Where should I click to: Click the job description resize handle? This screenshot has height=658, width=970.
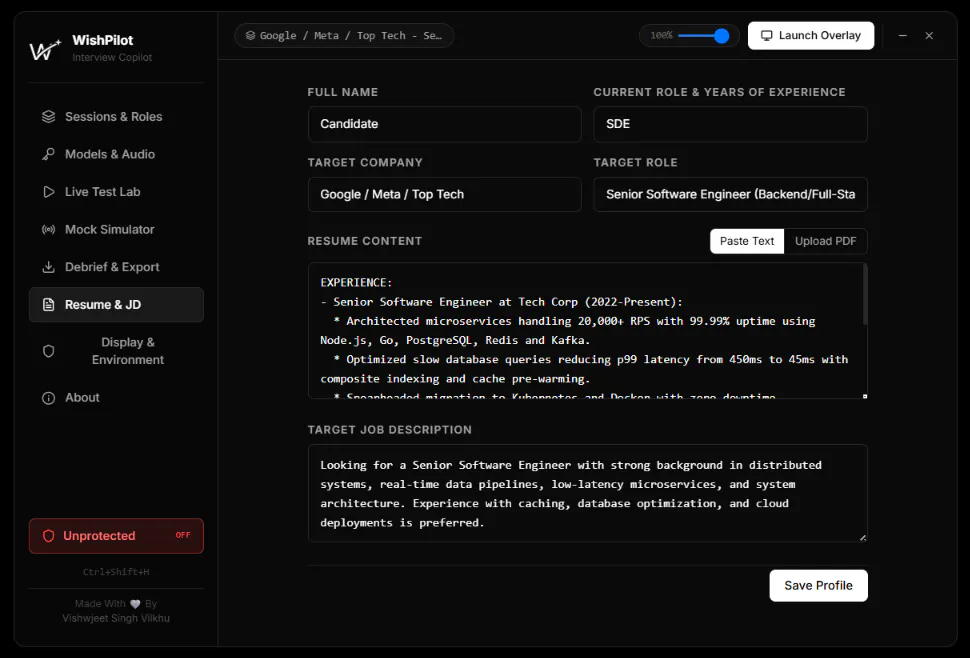click(863, 537)
